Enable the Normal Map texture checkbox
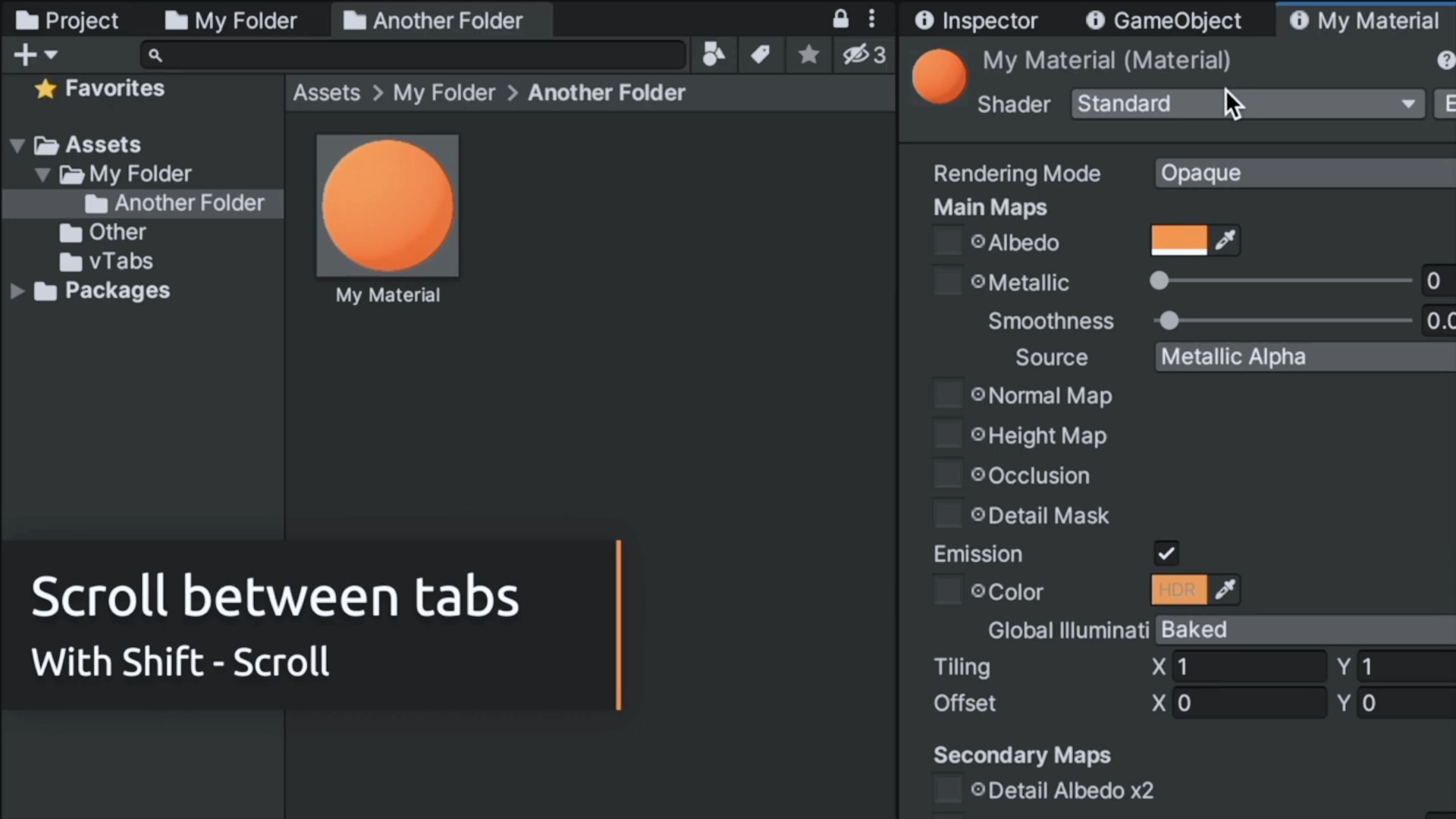This screenshot has width=1456, height=819. click(947, 394)
